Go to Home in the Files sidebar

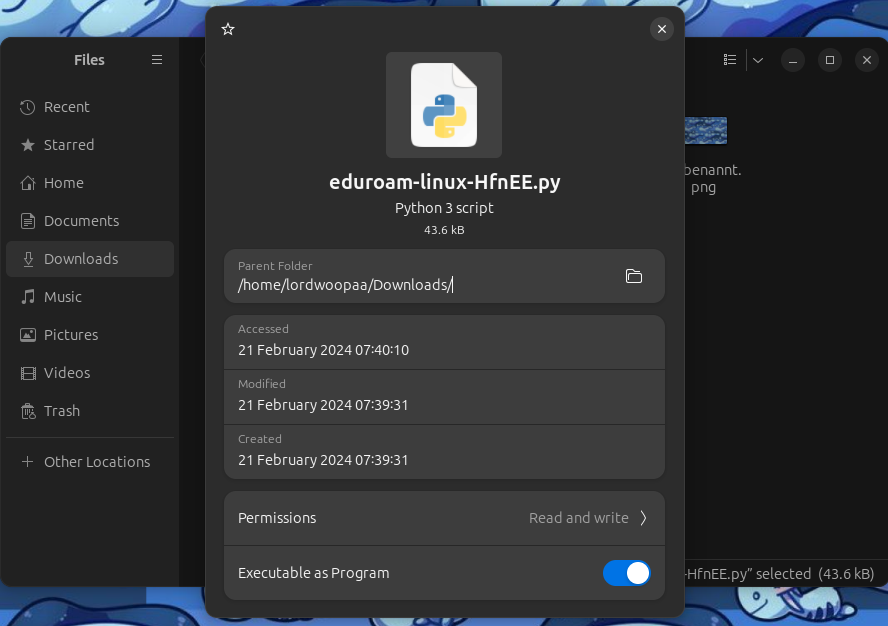pos(90,183)
